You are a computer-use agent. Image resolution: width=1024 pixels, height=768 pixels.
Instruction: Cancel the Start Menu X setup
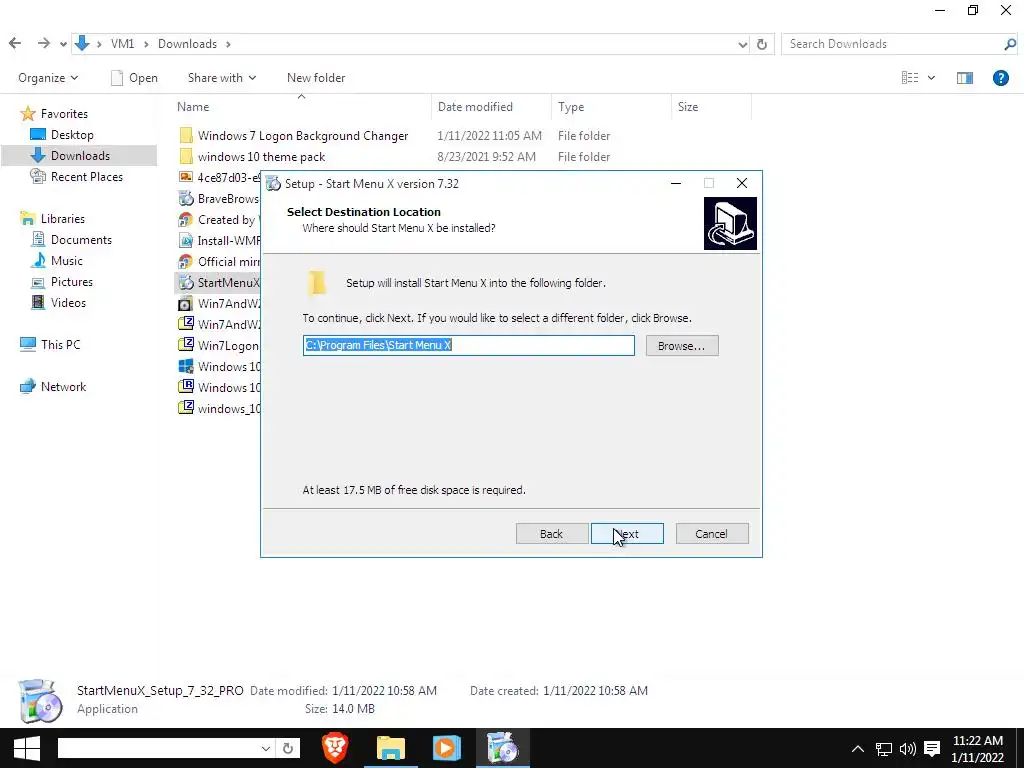[711, 534]
